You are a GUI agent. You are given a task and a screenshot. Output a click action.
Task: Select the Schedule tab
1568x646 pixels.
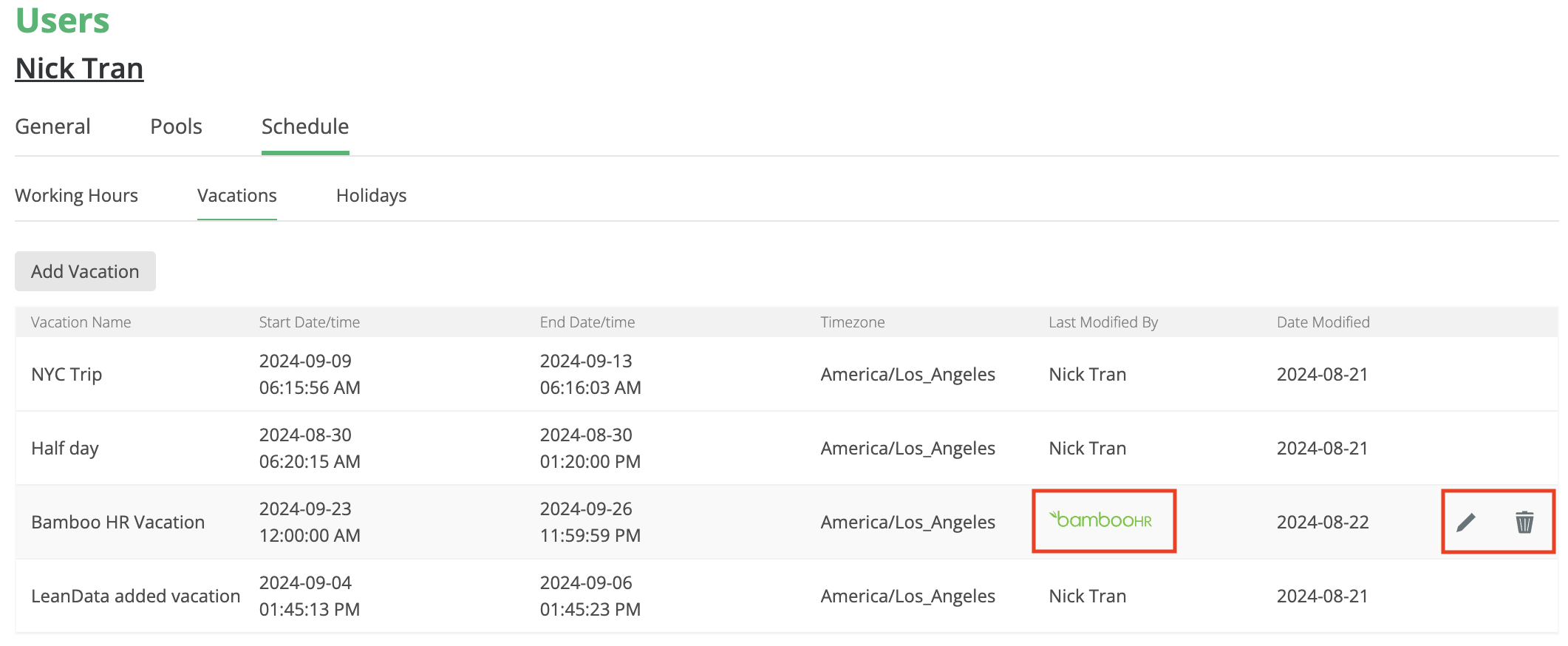point(305,126)
